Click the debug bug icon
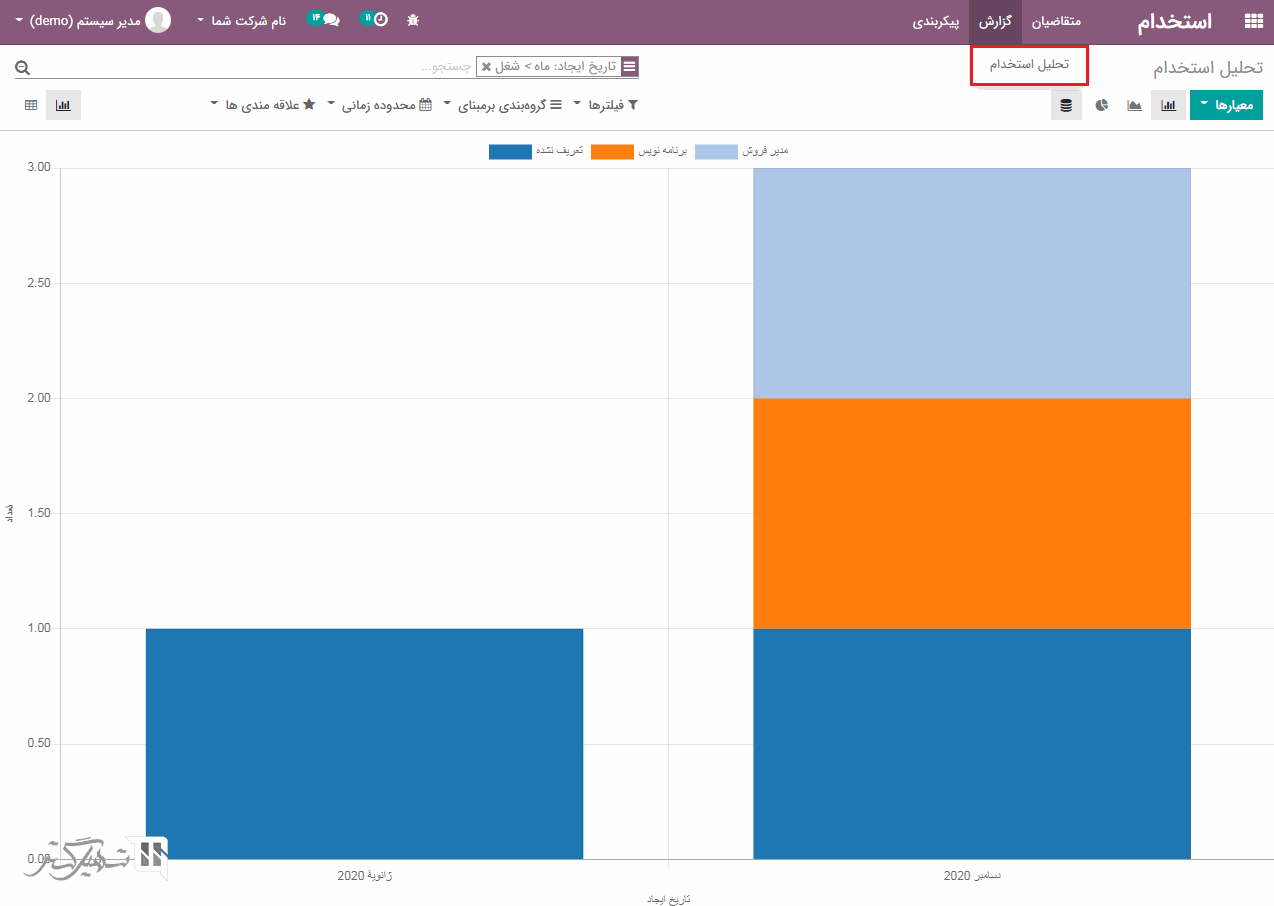Image resolution: width=1274 pixels, height=906 pixels. 413,21
